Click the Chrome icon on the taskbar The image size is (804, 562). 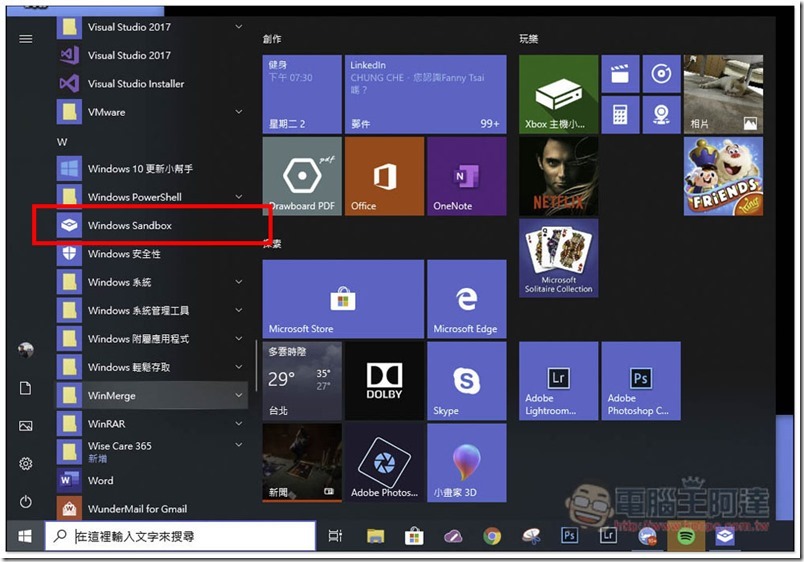point(492,536)
